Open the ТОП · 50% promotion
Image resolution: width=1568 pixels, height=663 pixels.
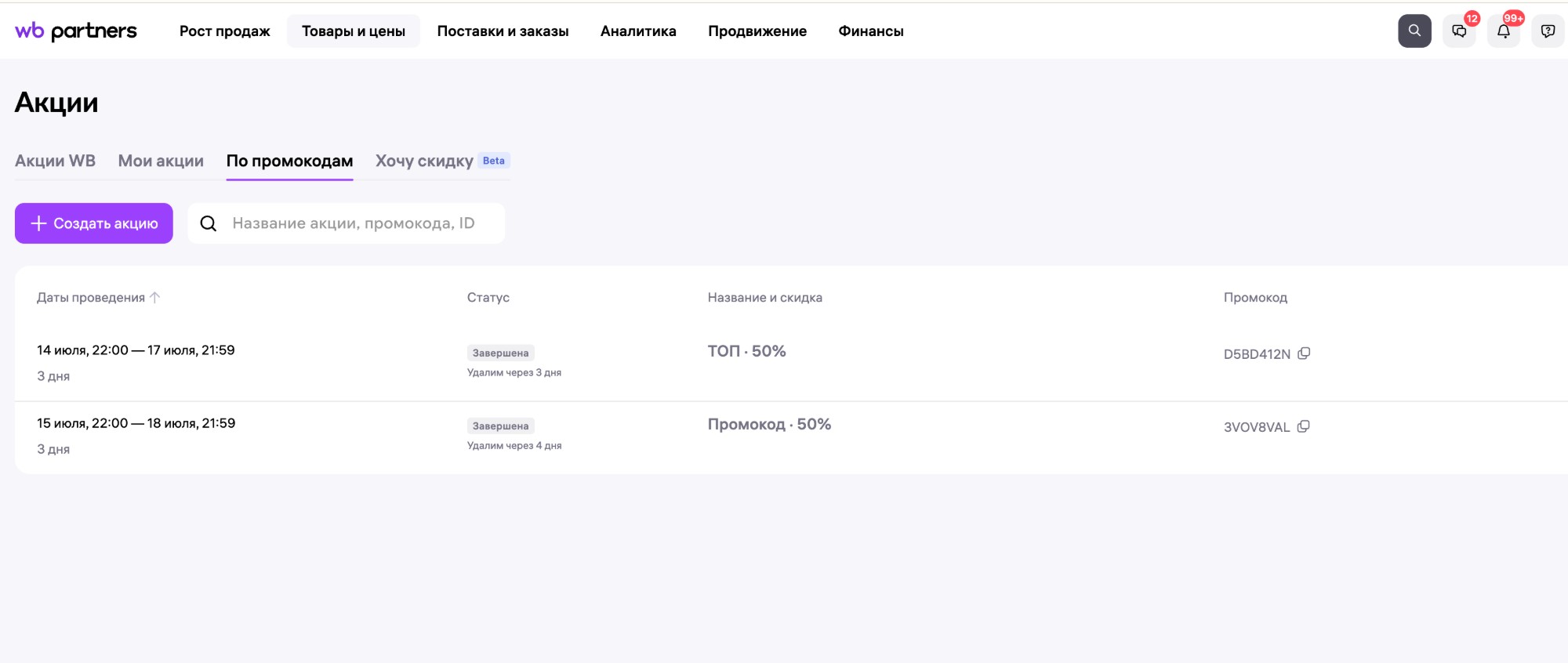coord(747,351)
